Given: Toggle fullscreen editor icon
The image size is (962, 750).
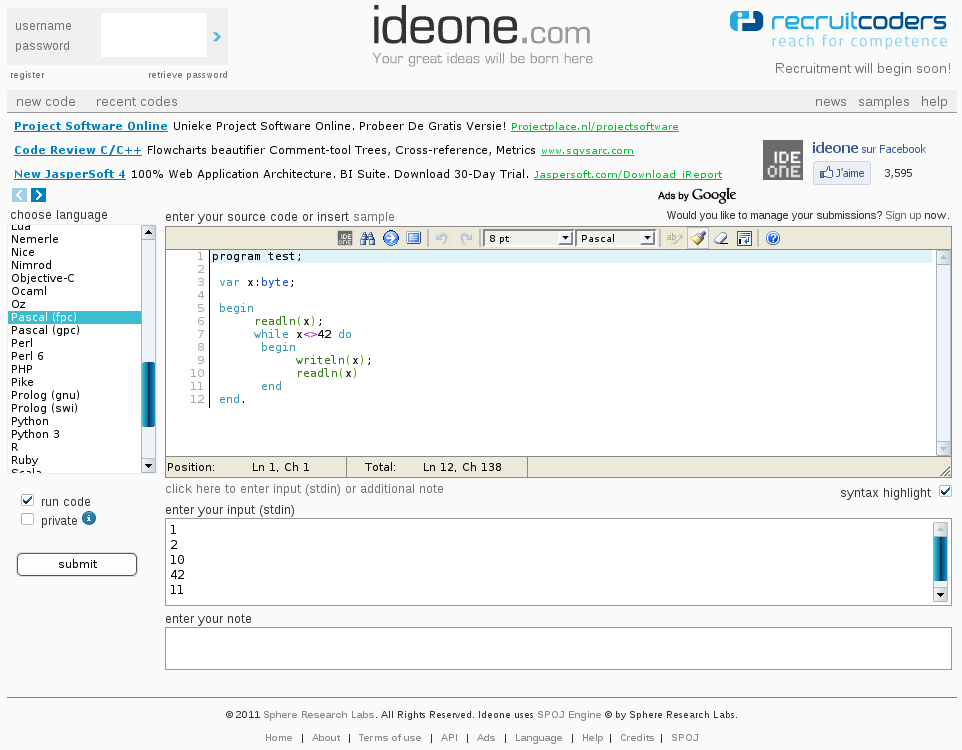Looking at the screenshot, I should (x=413, y=238).
